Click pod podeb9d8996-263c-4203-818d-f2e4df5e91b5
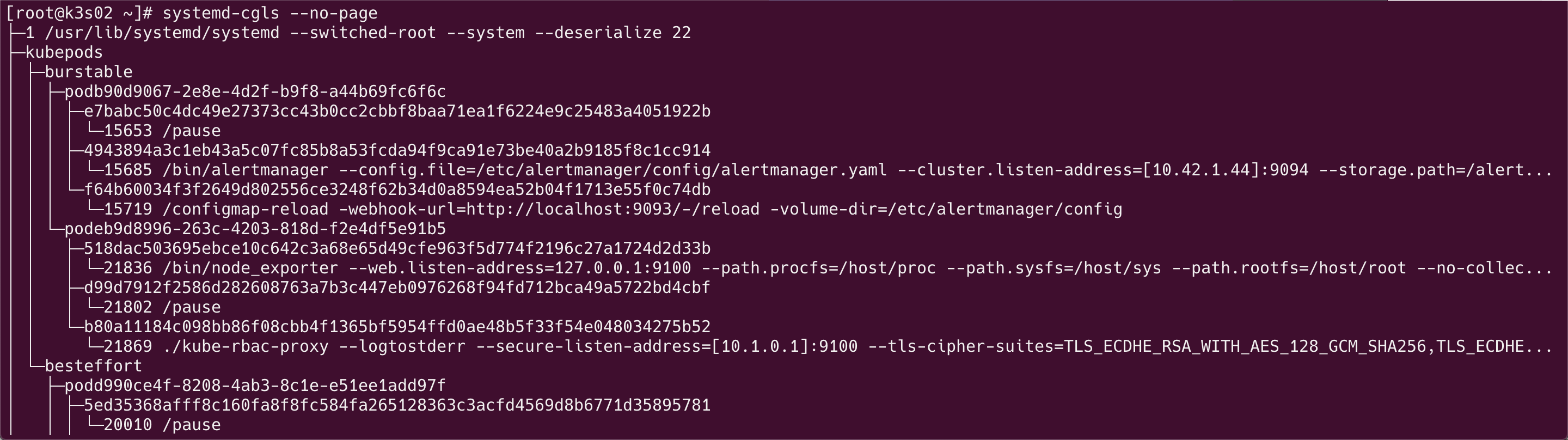1568x440 pixels. [x=255, y=229]
